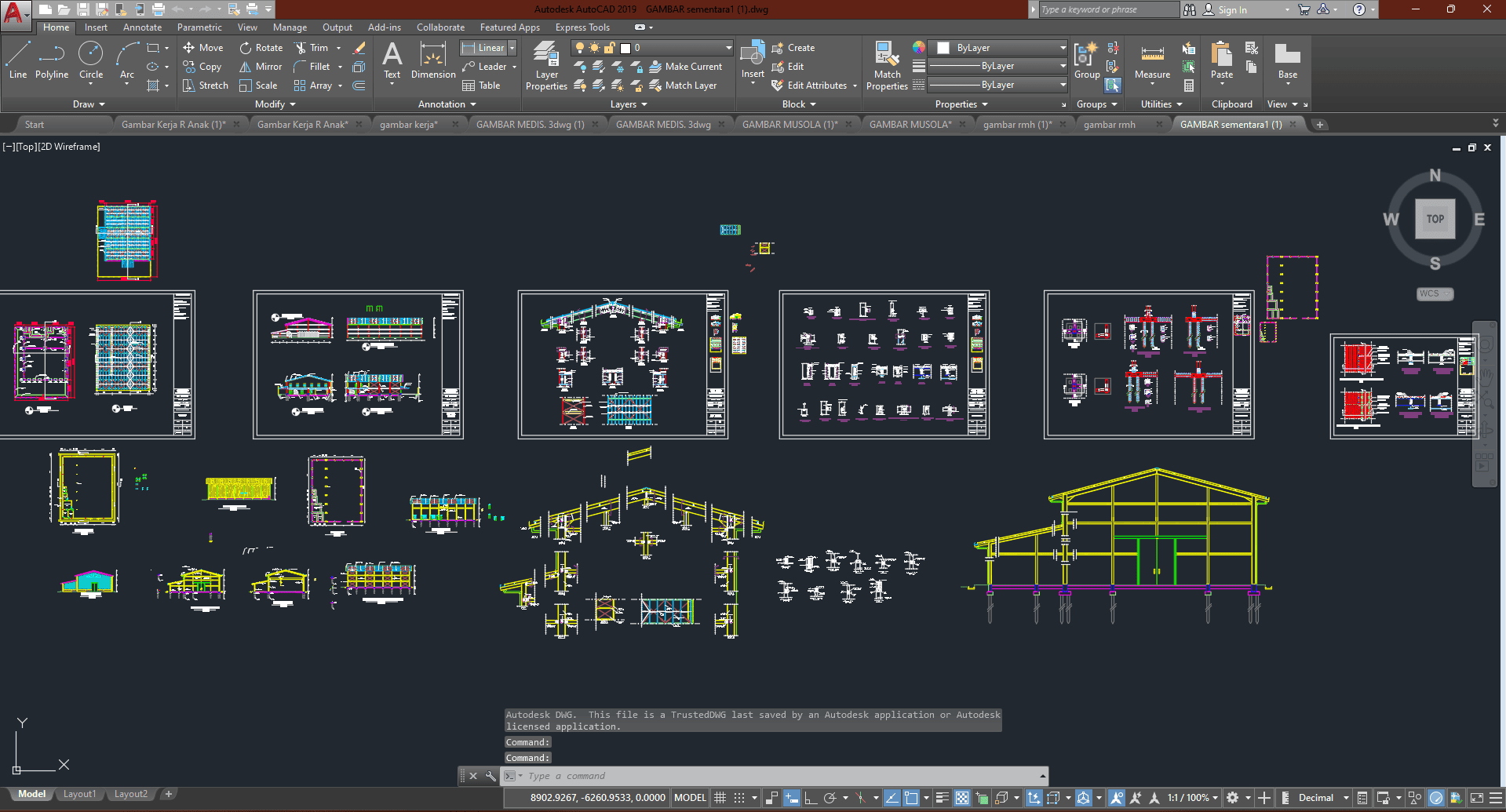Image resolution: width=1506 pixels, height=812 pixels.
Task: Switch to the GAMBAR MUSOLA* drawing tab
Action: (x=910, y=124)
